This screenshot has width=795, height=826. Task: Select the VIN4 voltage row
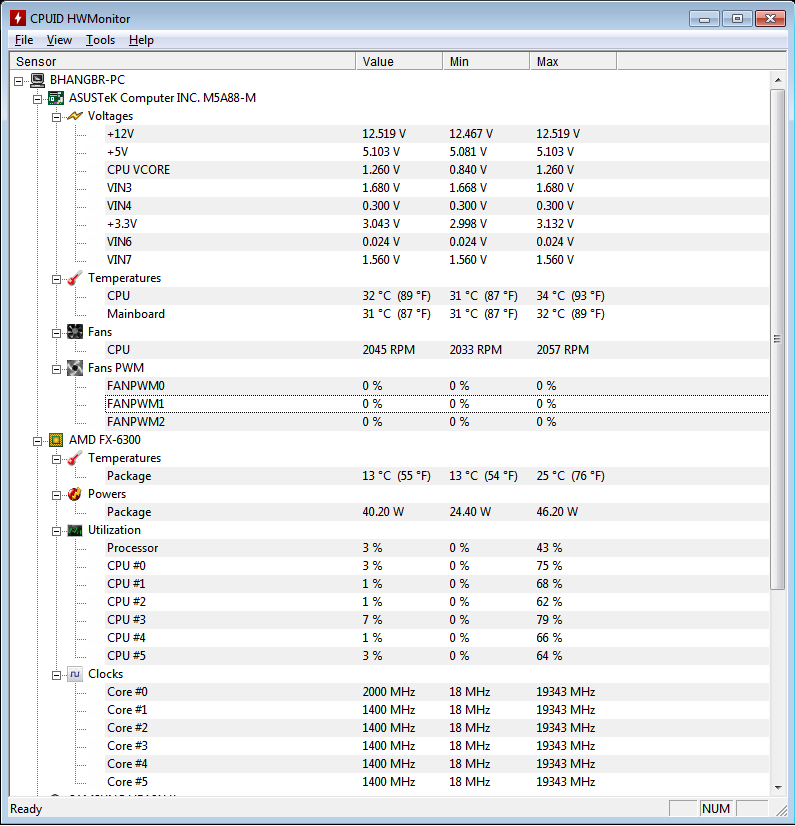point(437,206)
